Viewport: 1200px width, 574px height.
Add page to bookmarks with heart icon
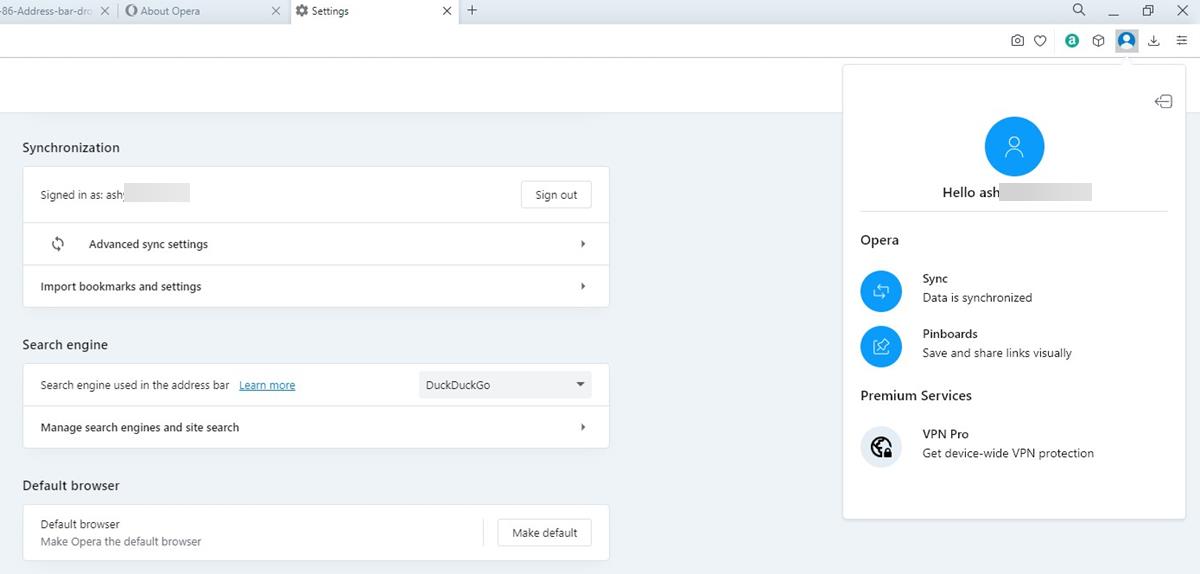click(x=1040, y=41)
